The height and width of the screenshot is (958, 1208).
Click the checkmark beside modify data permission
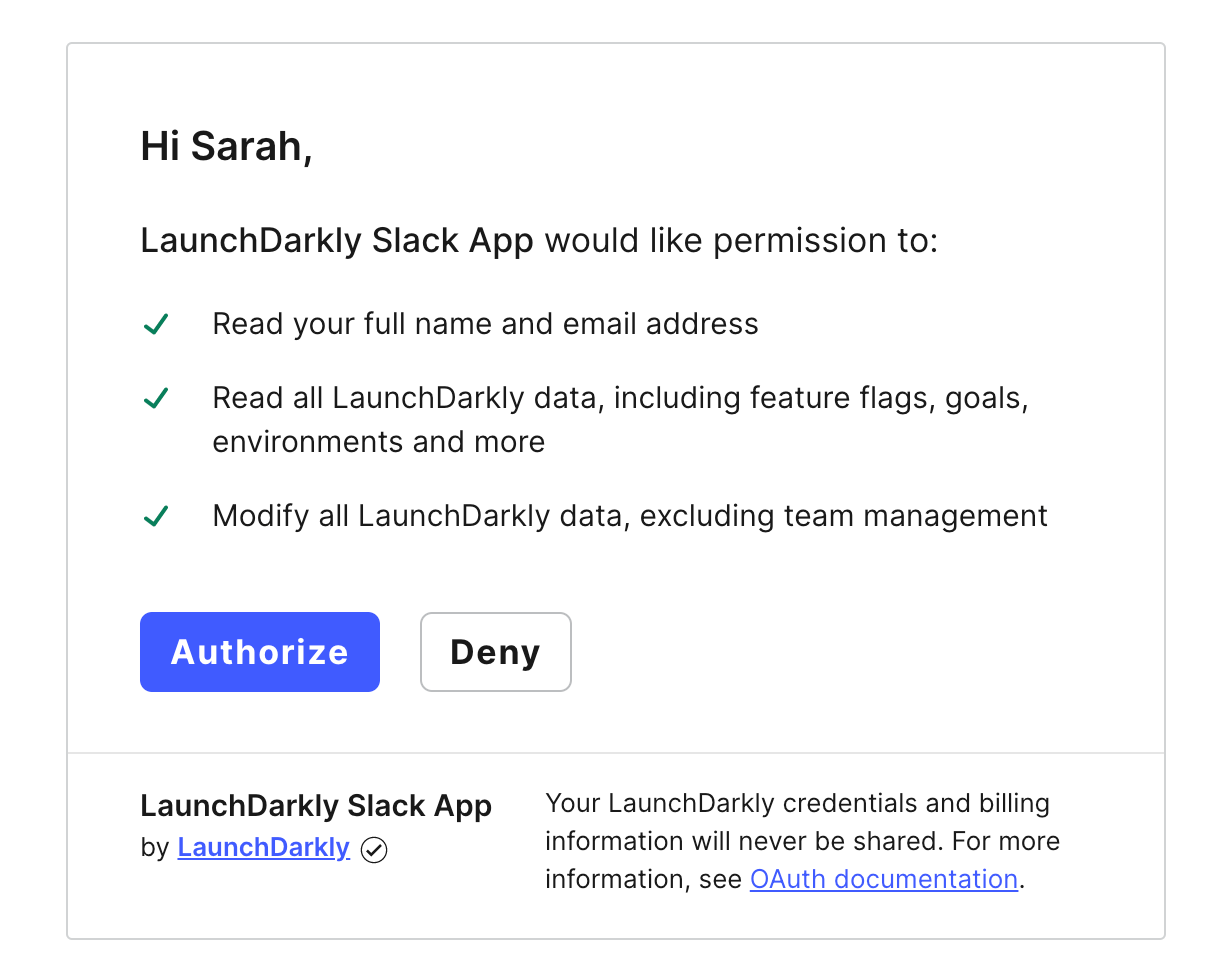click(157, 516)
